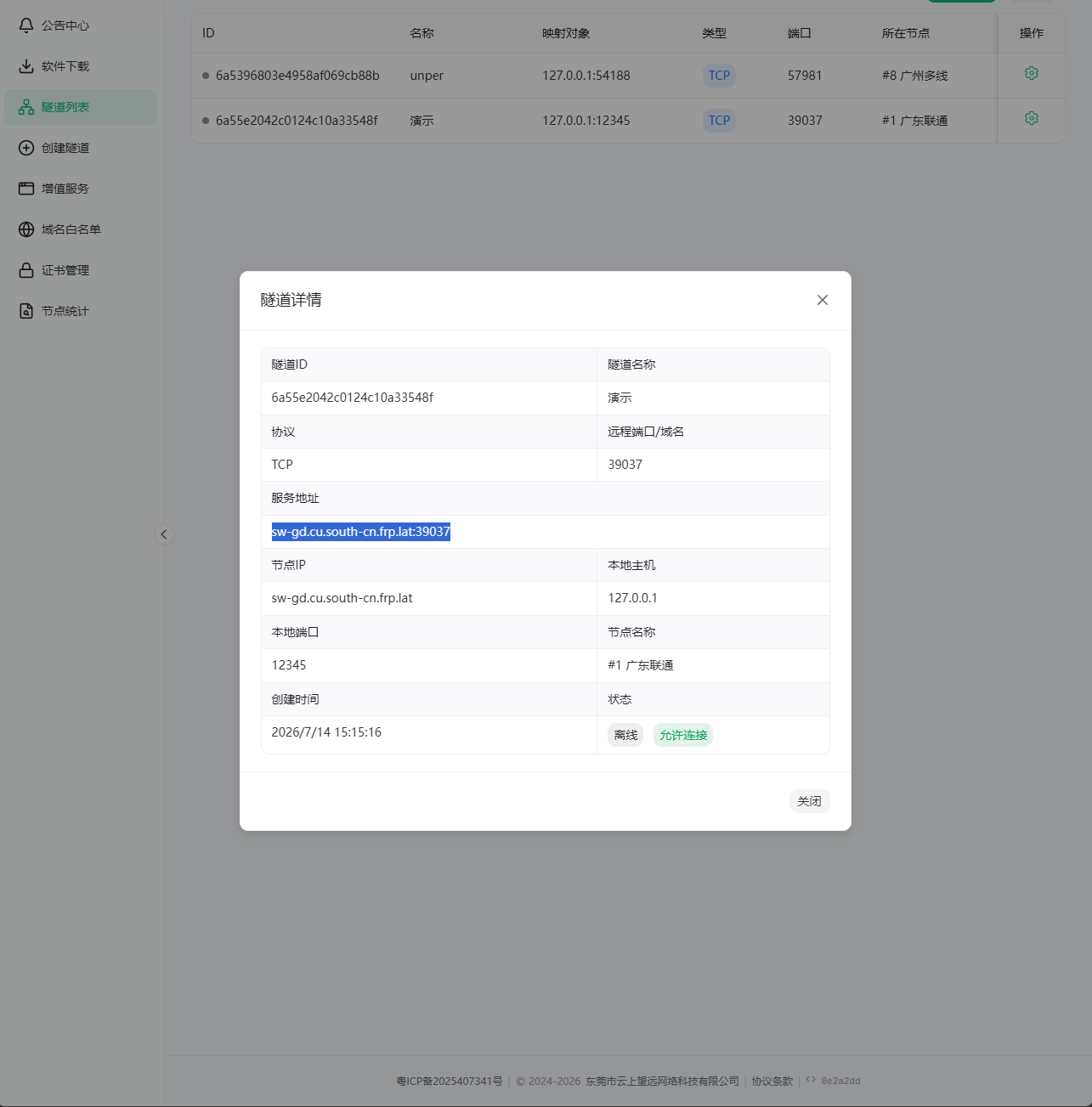Click the 远程端口 value 39037 in dialog
The height and width of the screenshot is (1107, 1092).
tap(625, 465)
